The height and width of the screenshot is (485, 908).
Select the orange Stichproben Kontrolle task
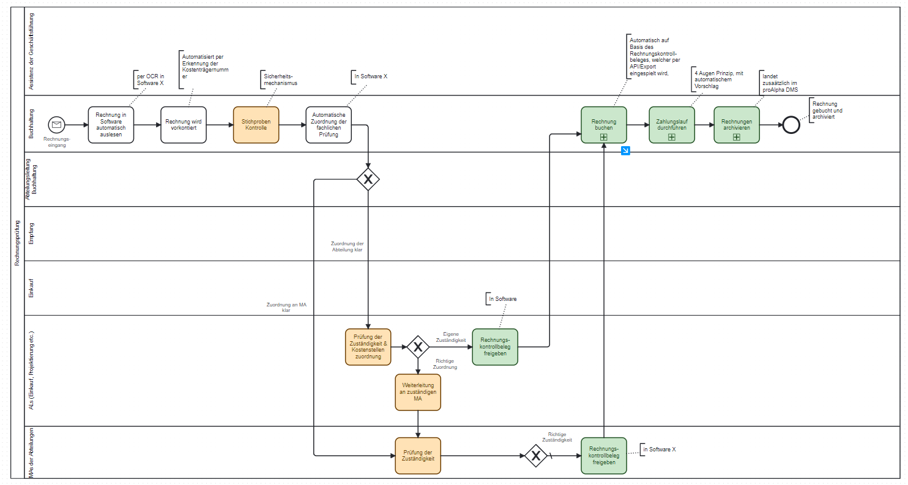click(256, 125)
